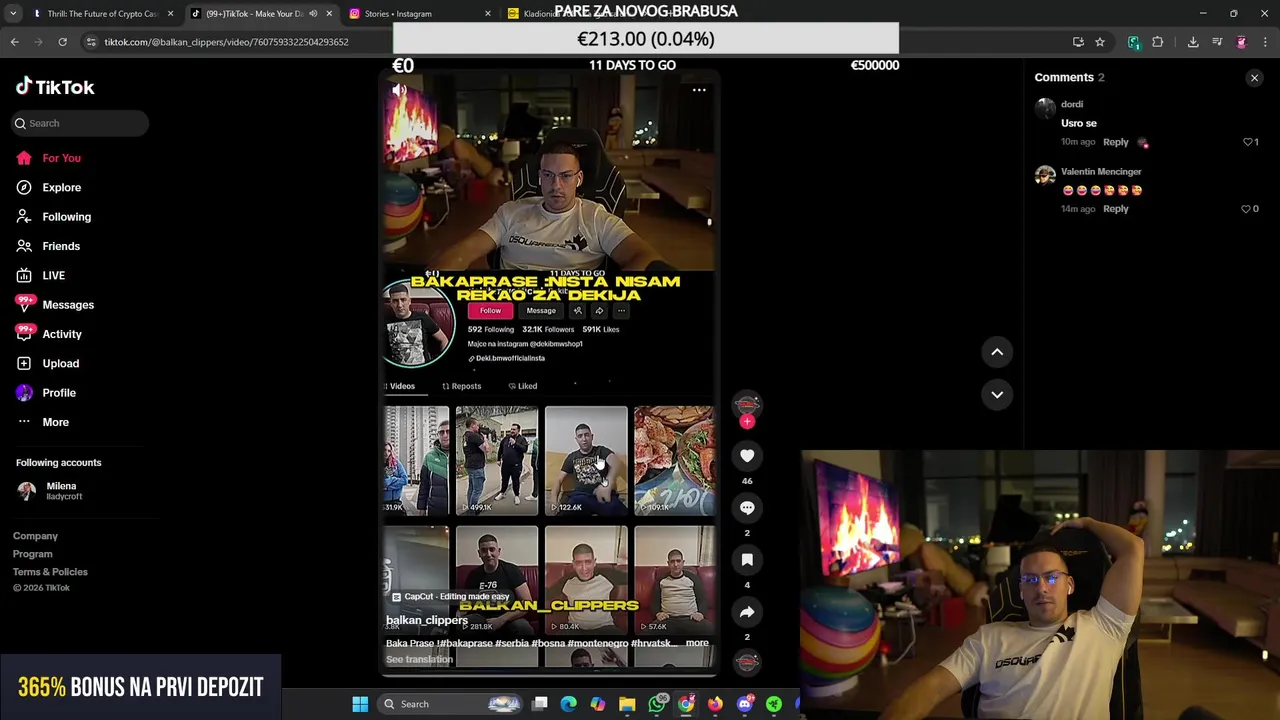The height and width of the screenshot is (720, 1280).
Task: Click the TikTok search field
Action: point(81,123)
